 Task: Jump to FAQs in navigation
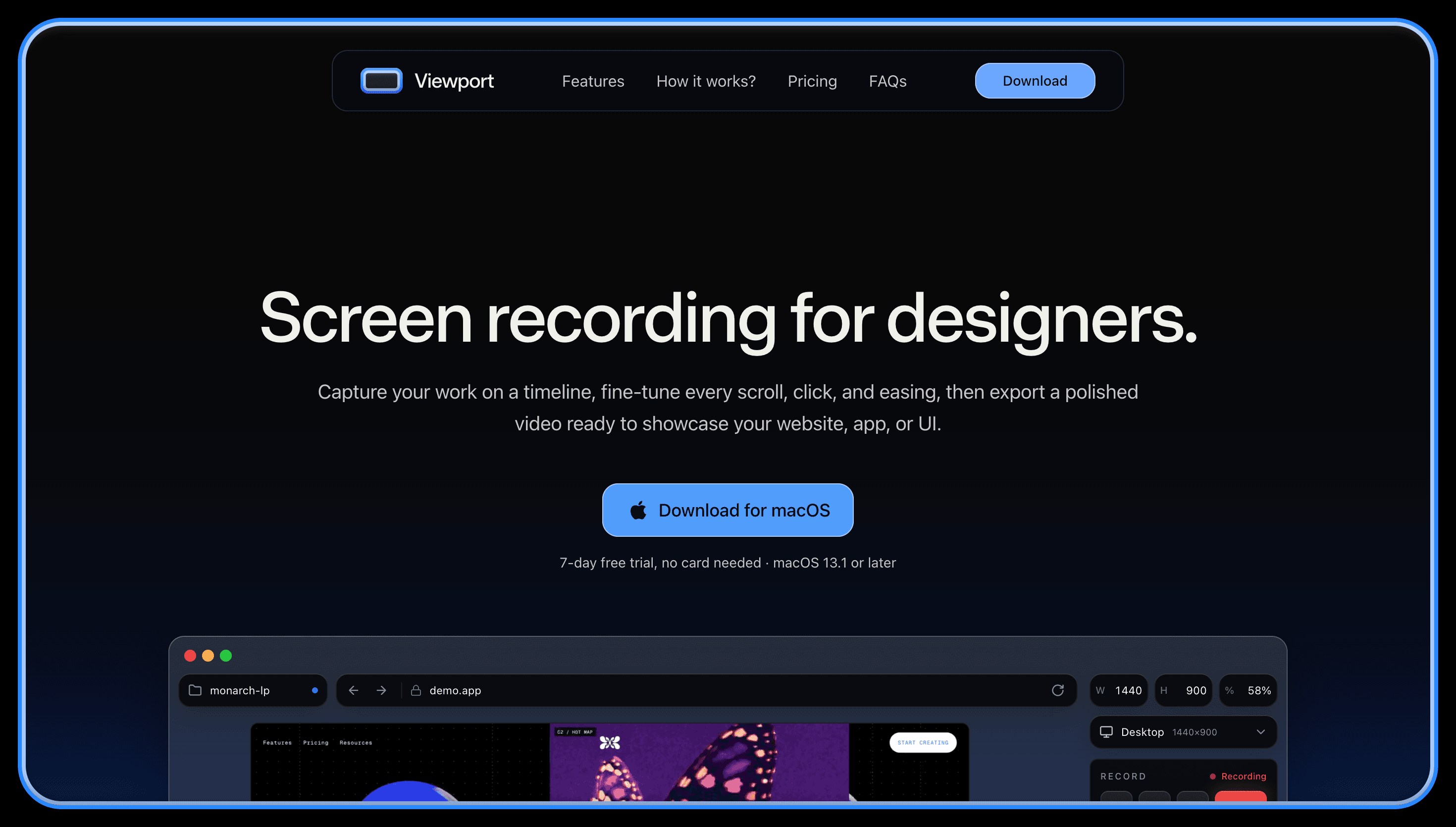point(887,81)
